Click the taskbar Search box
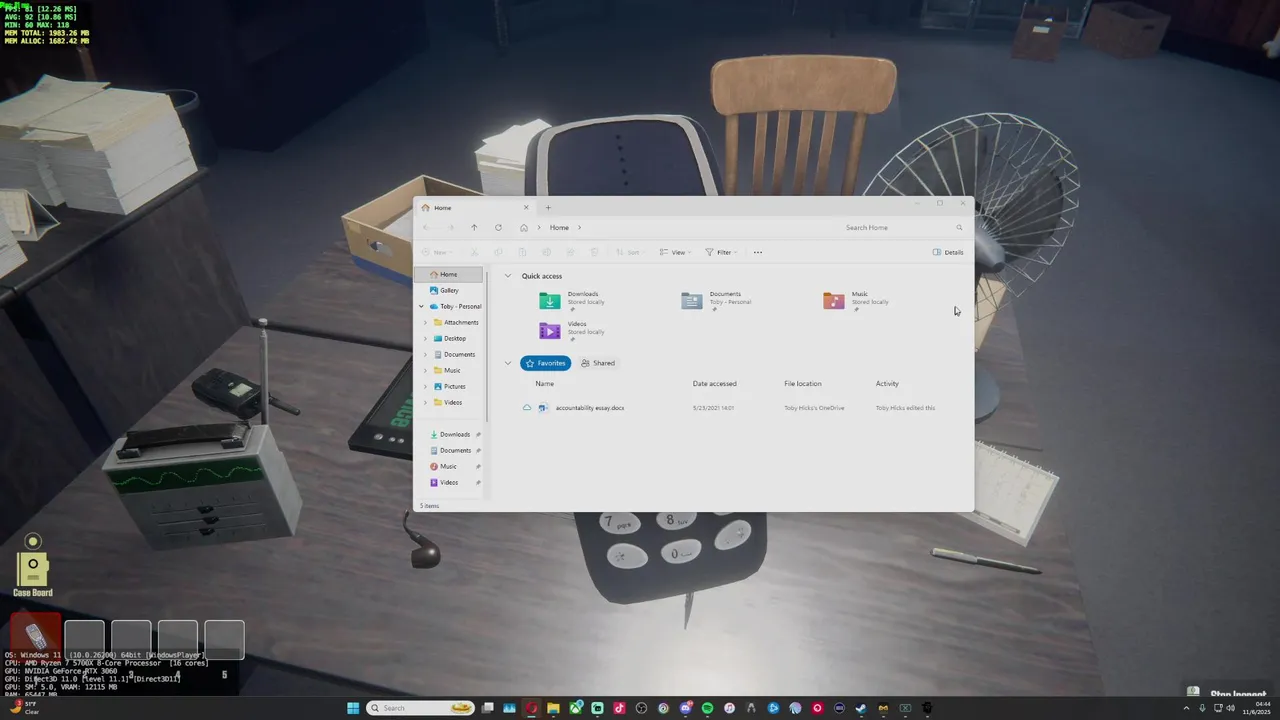Screen dimensions: 1280x720 pos(421,708)
